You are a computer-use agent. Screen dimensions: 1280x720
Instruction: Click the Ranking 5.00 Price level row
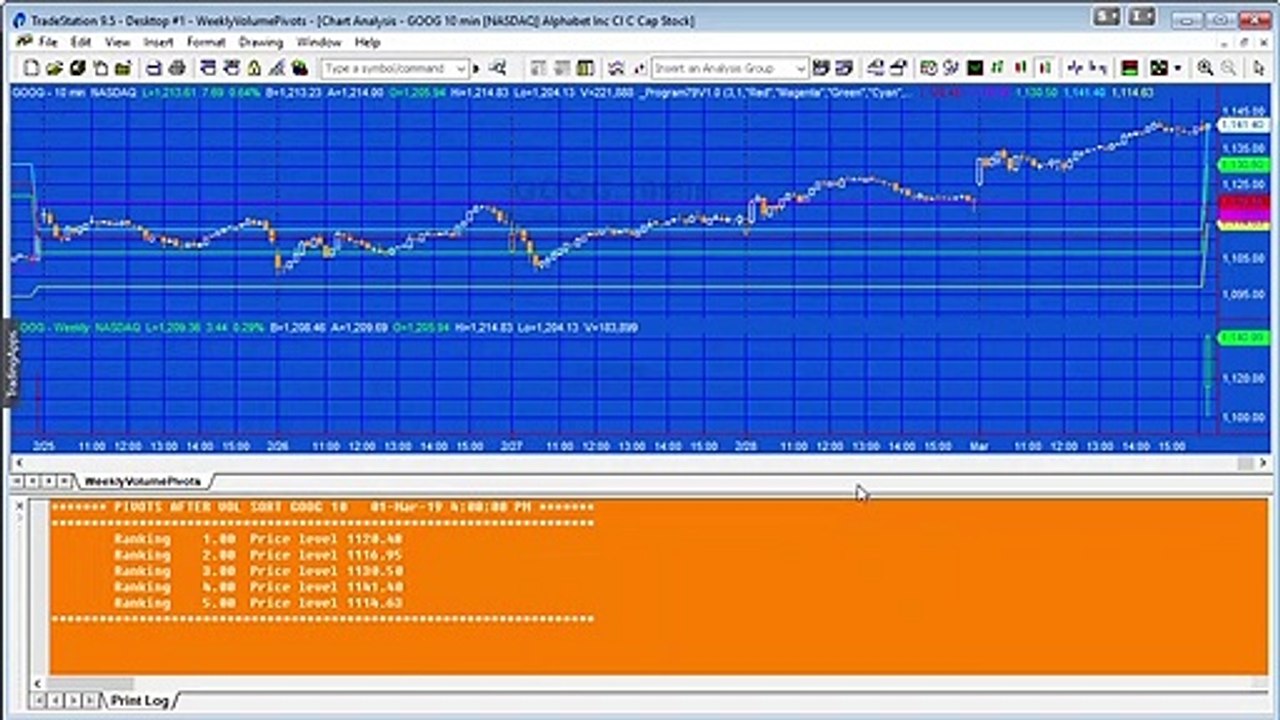pos(258,603)
